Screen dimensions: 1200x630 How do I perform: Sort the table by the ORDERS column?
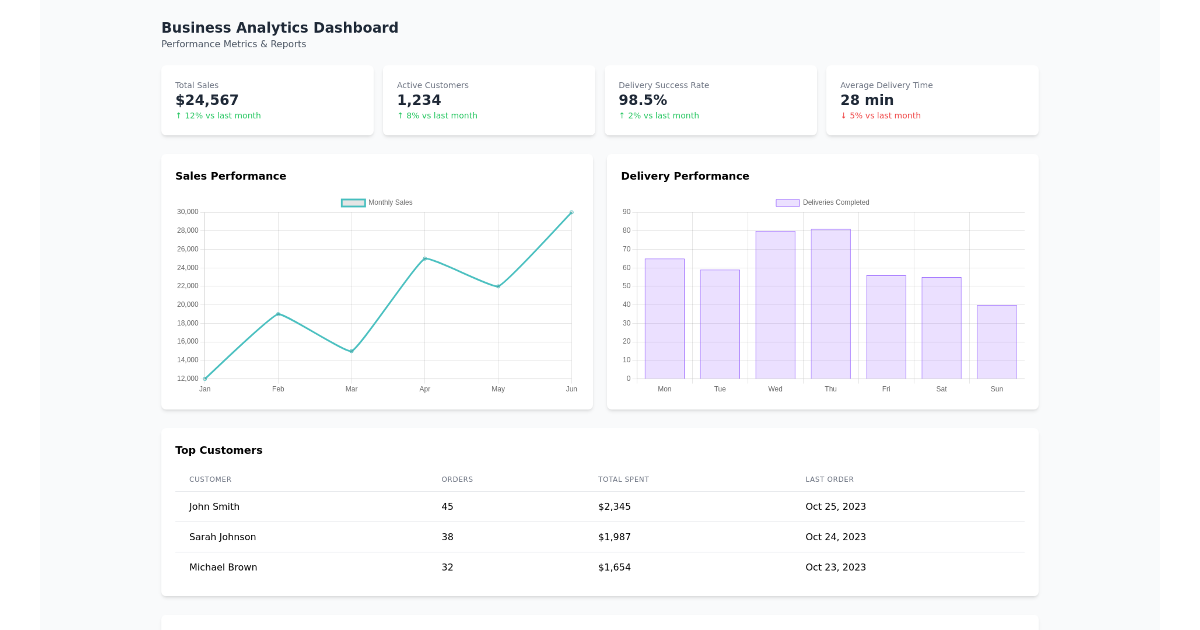[x=457, y=479]
